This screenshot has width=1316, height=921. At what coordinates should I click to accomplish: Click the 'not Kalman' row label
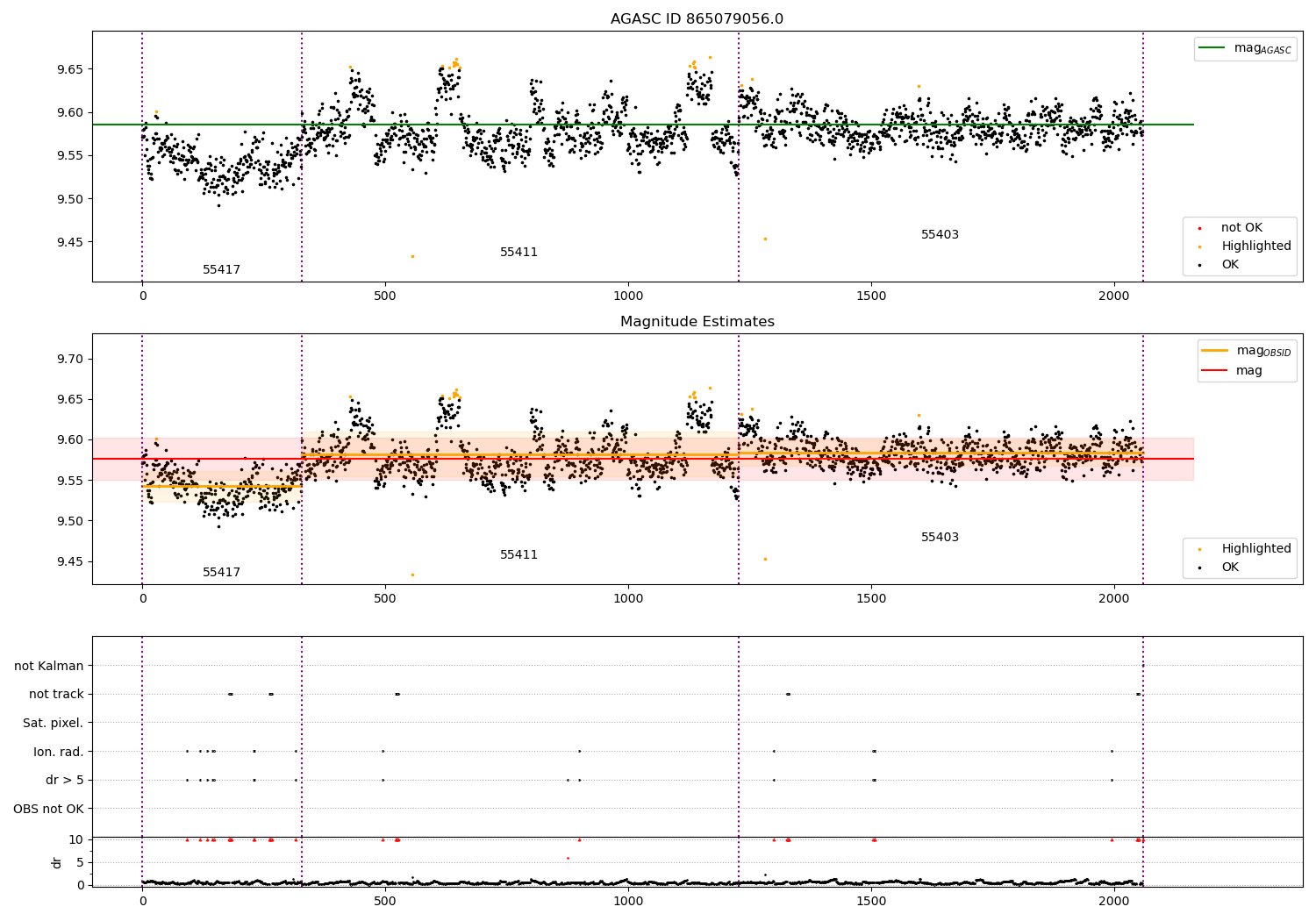click(48, 666)
